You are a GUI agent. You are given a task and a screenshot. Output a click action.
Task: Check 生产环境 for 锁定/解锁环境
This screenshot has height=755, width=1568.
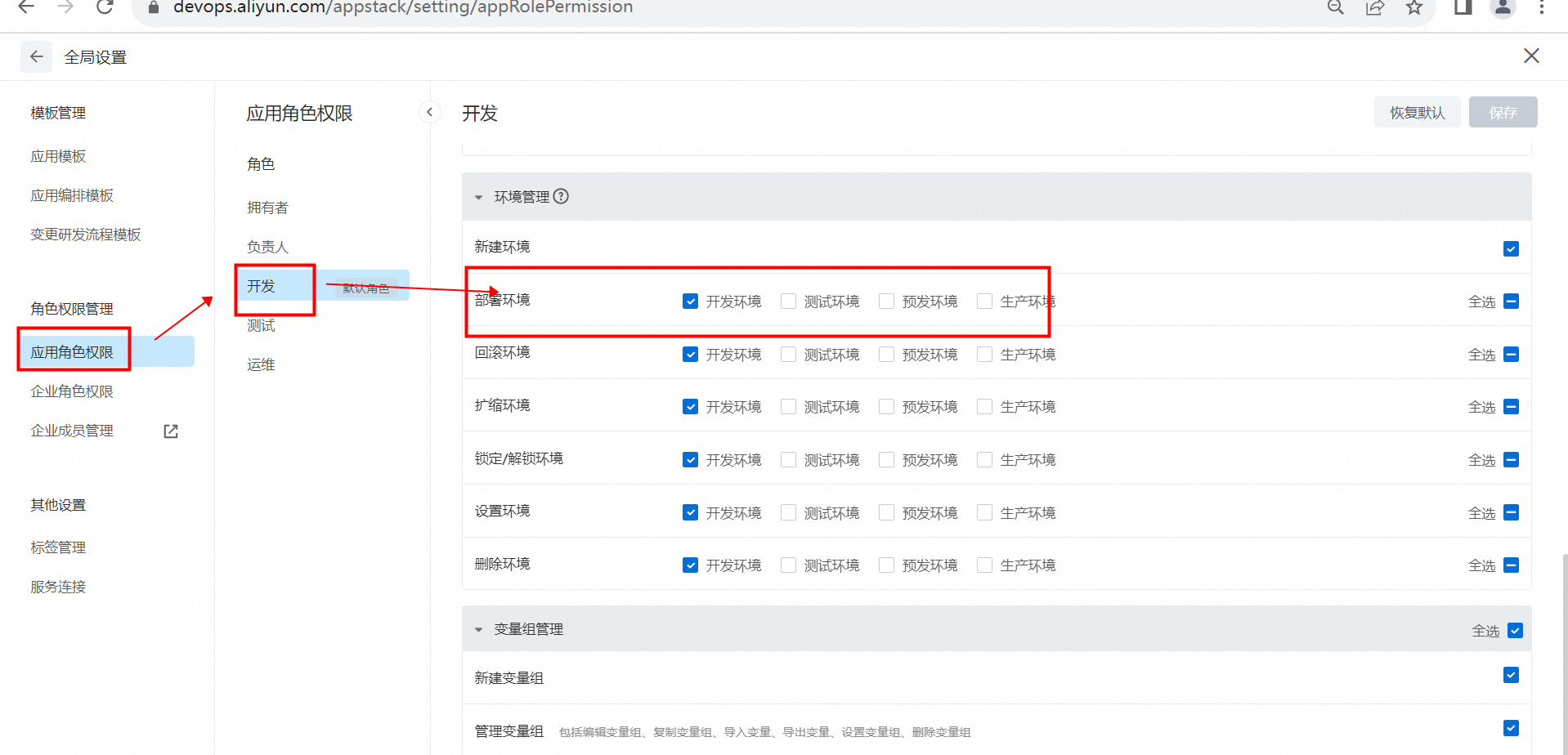coord(985,460)
